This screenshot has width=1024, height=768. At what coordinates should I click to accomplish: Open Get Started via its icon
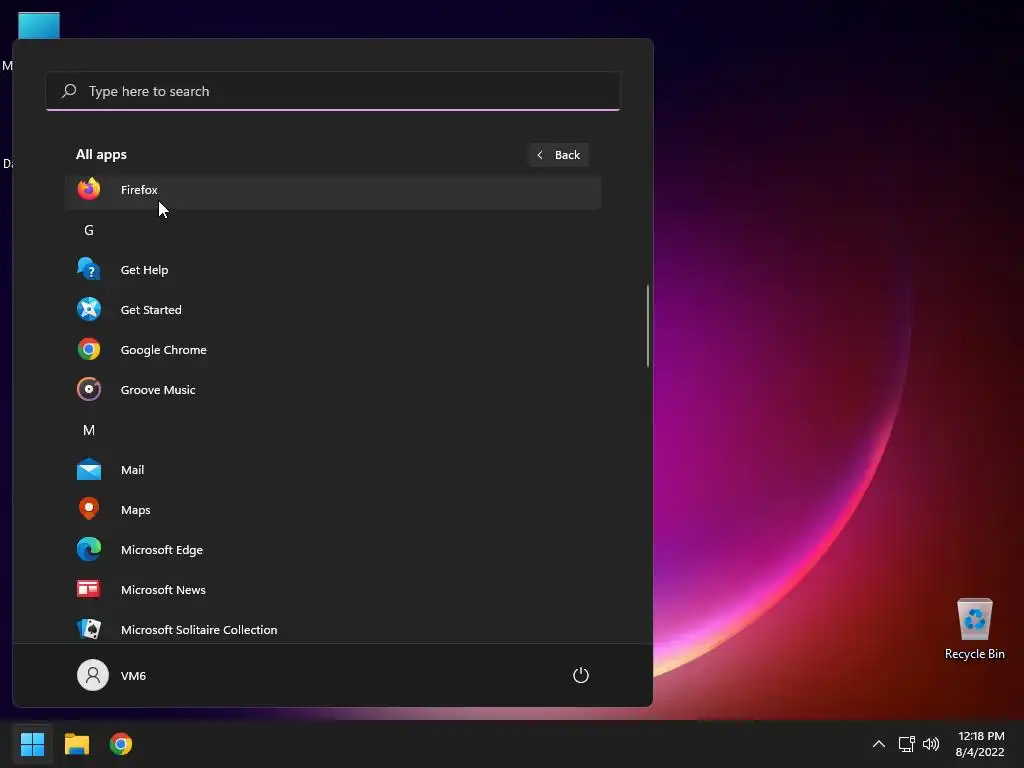tap(89, 310)
